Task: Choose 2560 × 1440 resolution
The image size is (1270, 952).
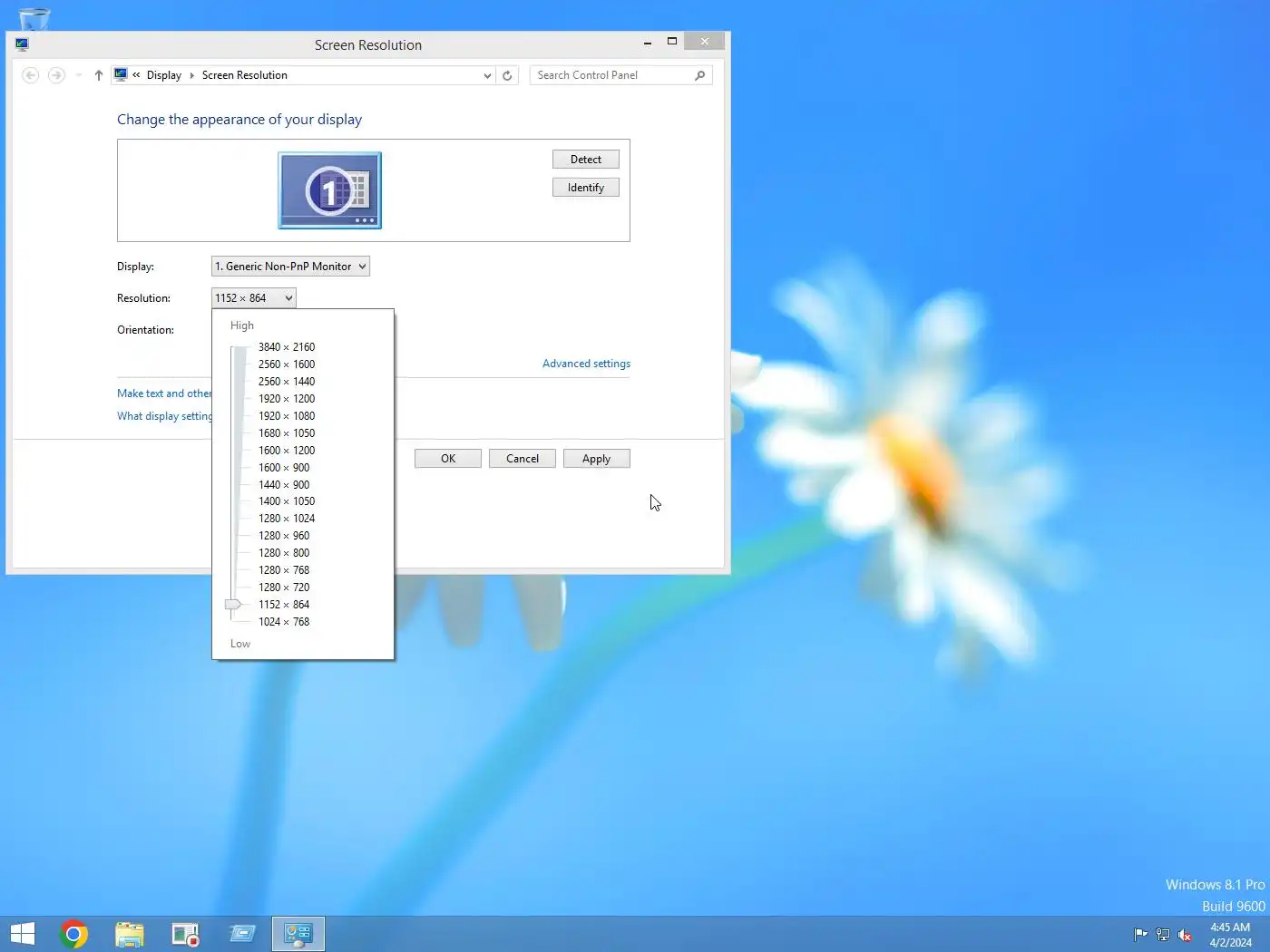Action: coord(287,382)
